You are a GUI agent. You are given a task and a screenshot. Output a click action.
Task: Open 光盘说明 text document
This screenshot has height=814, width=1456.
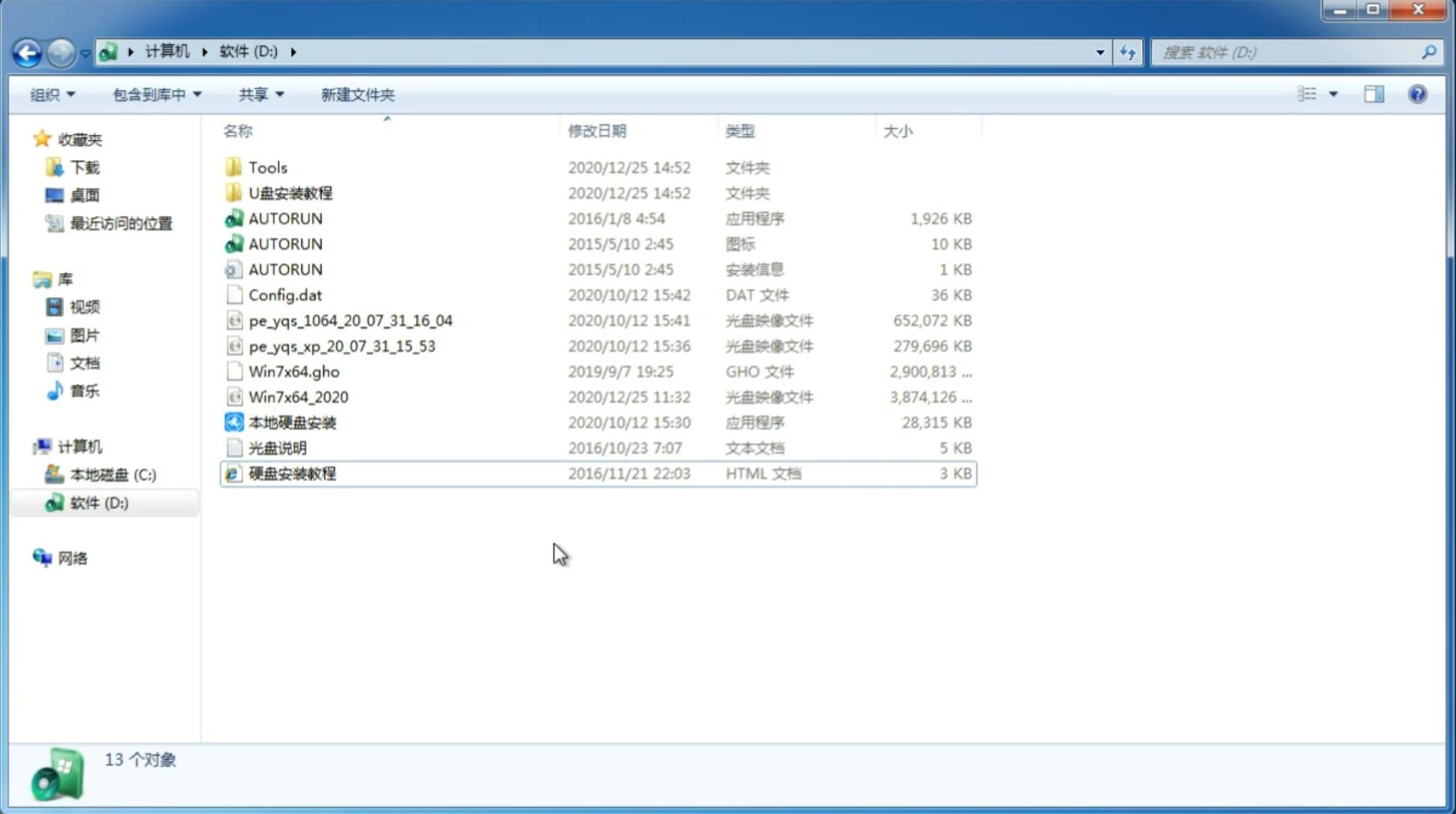coord(277,447)
